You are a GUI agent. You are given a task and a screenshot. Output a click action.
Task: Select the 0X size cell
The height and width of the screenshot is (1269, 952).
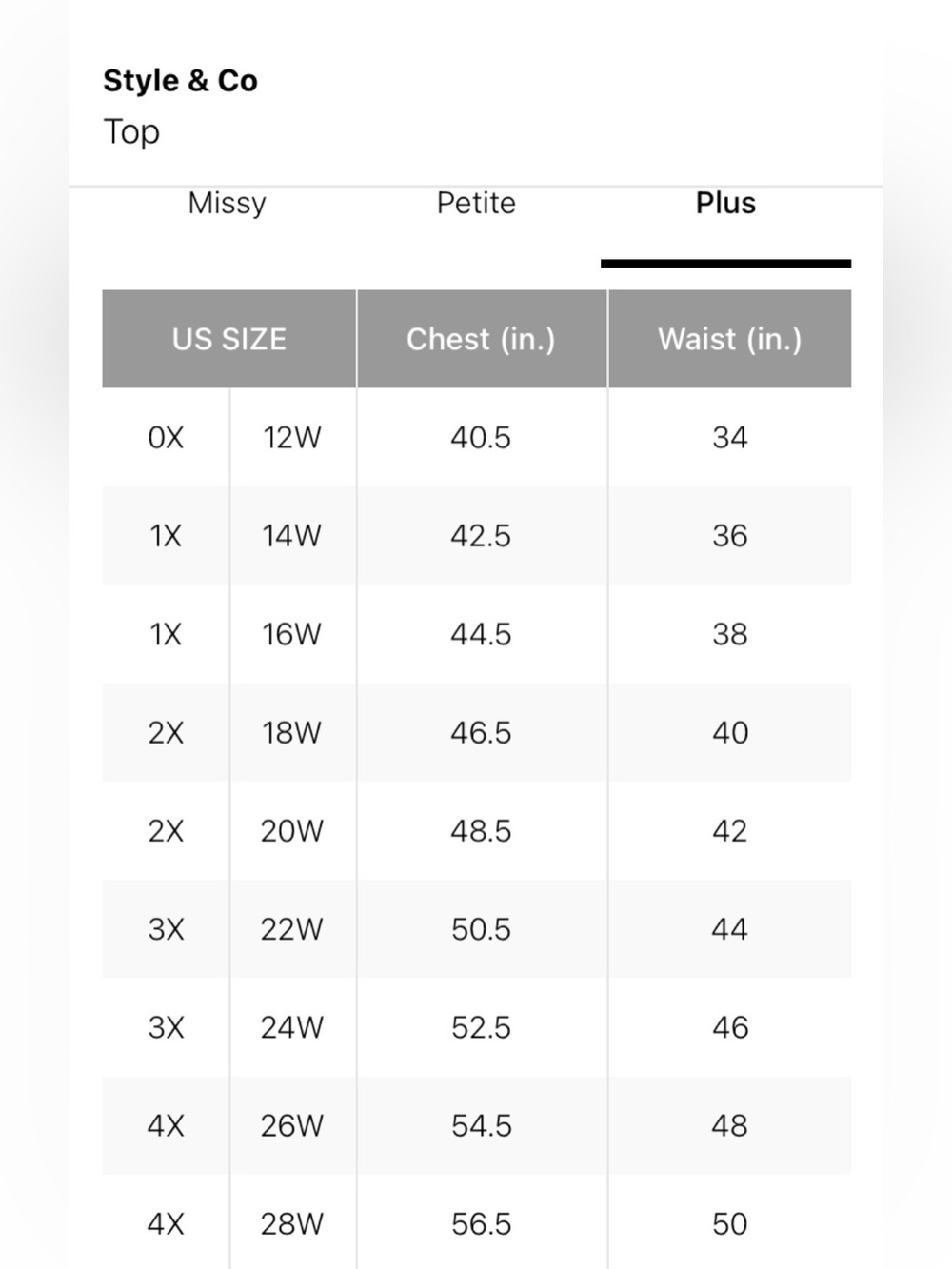166,438
